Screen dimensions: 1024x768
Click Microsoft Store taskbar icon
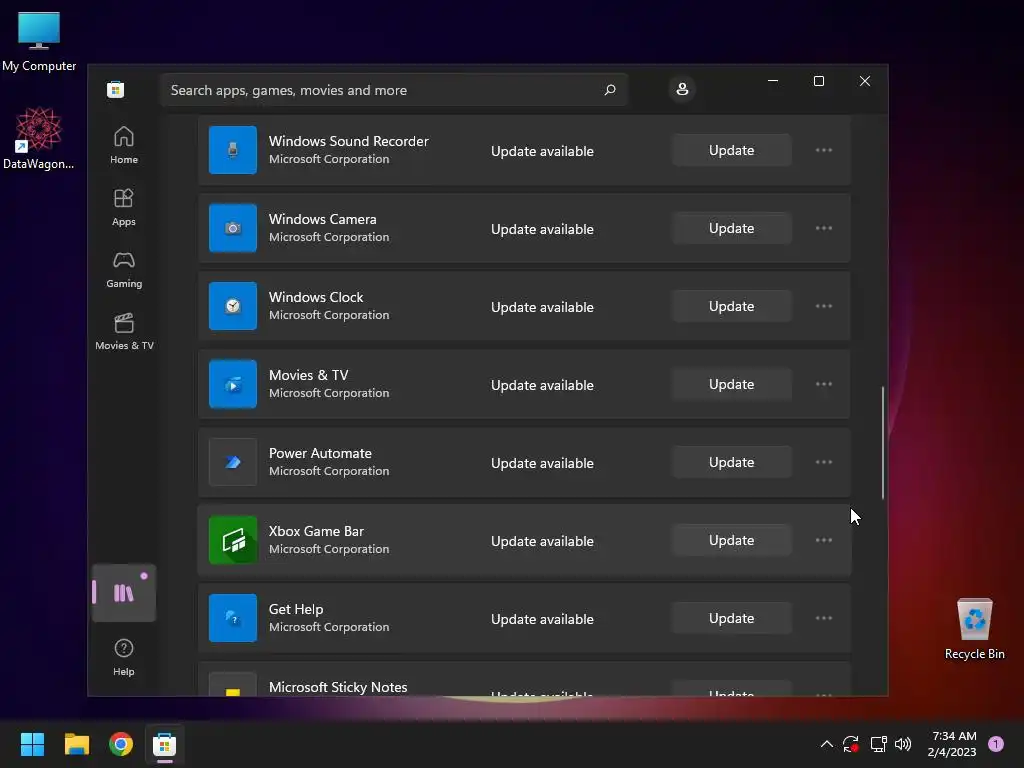click(x=165, y=744)
